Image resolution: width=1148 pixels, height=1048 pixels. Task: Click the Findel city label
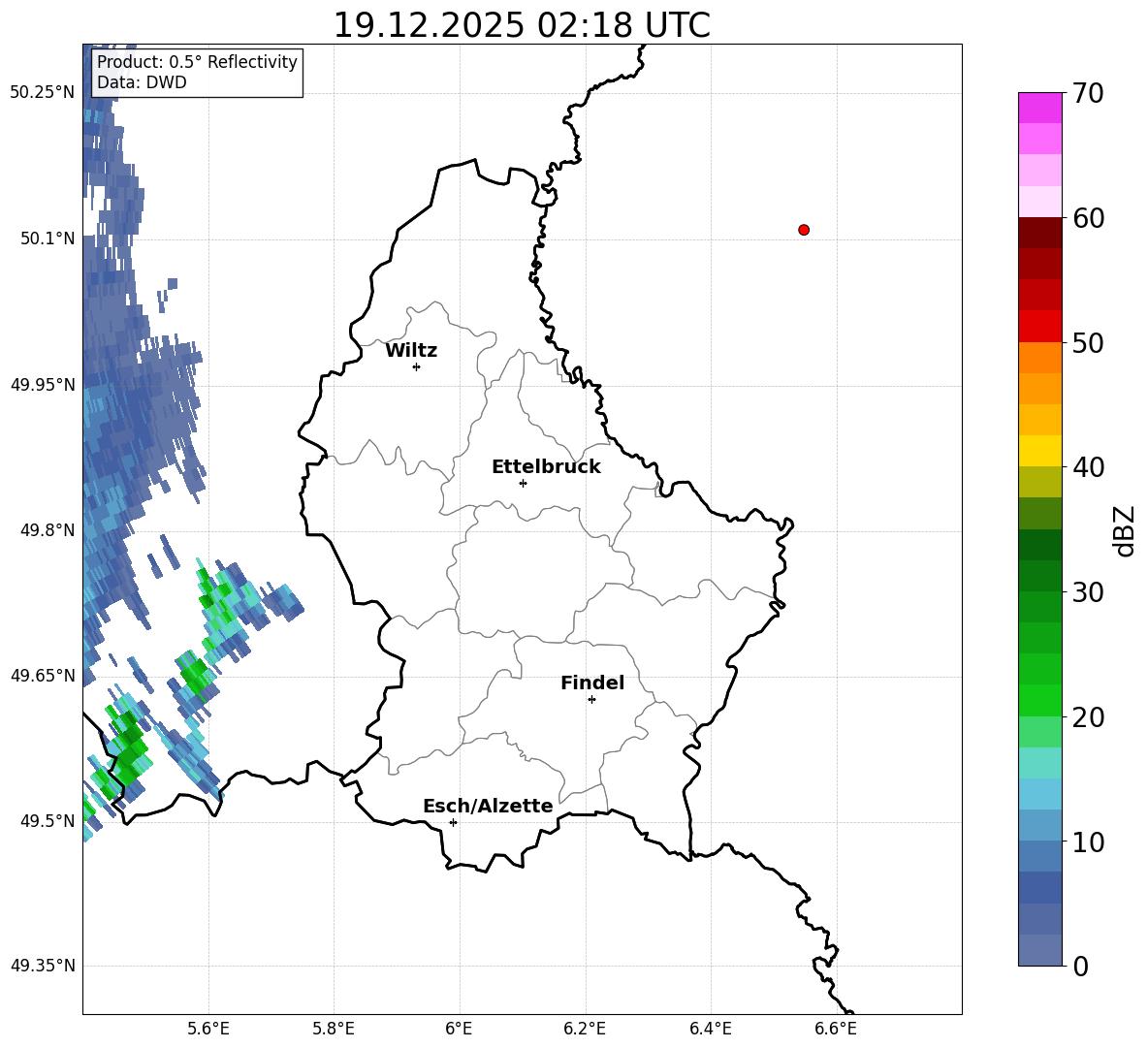[x=592, y=683]
